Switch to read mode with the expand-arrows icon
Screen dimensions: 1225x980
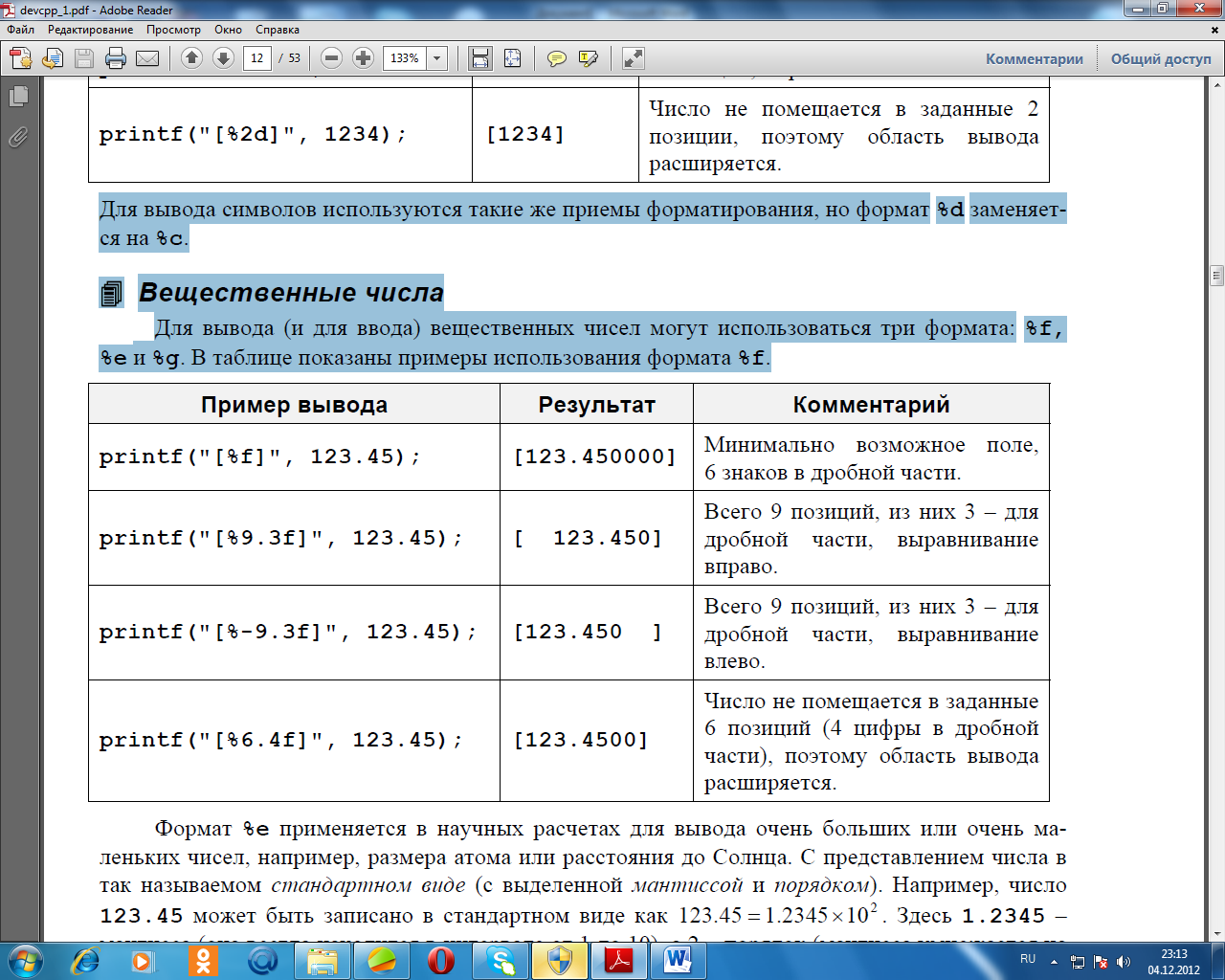click(x=633, y=58)
